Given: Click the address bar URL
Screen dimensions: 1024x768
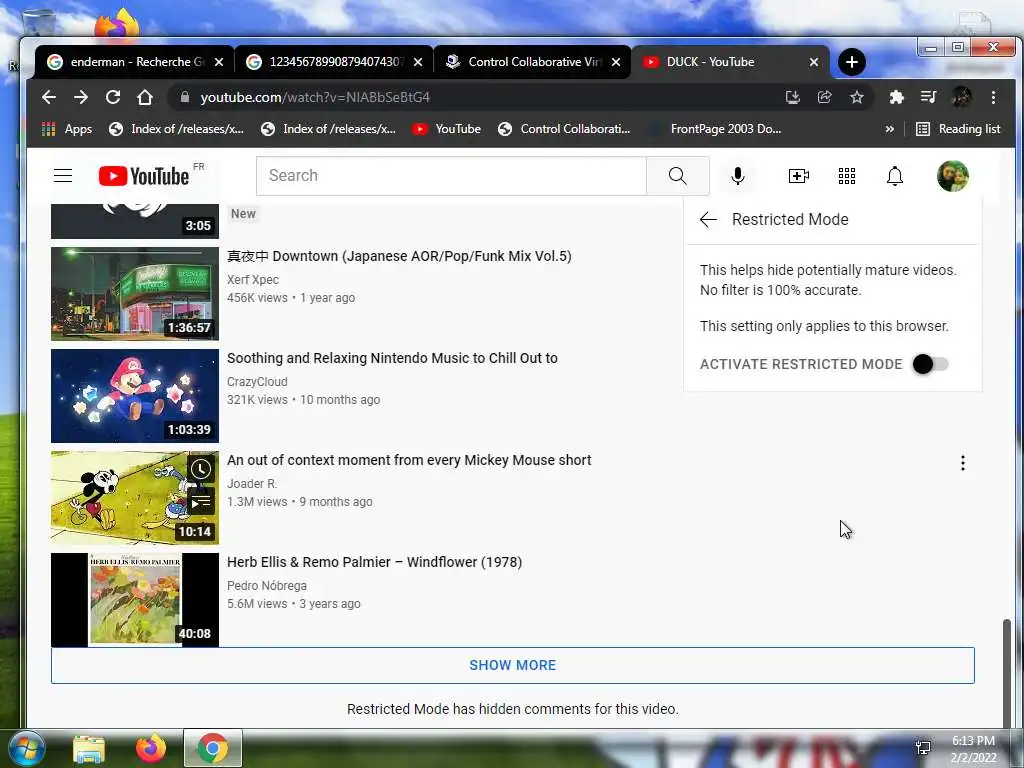Looking at the screenshot, I should 315,97.
